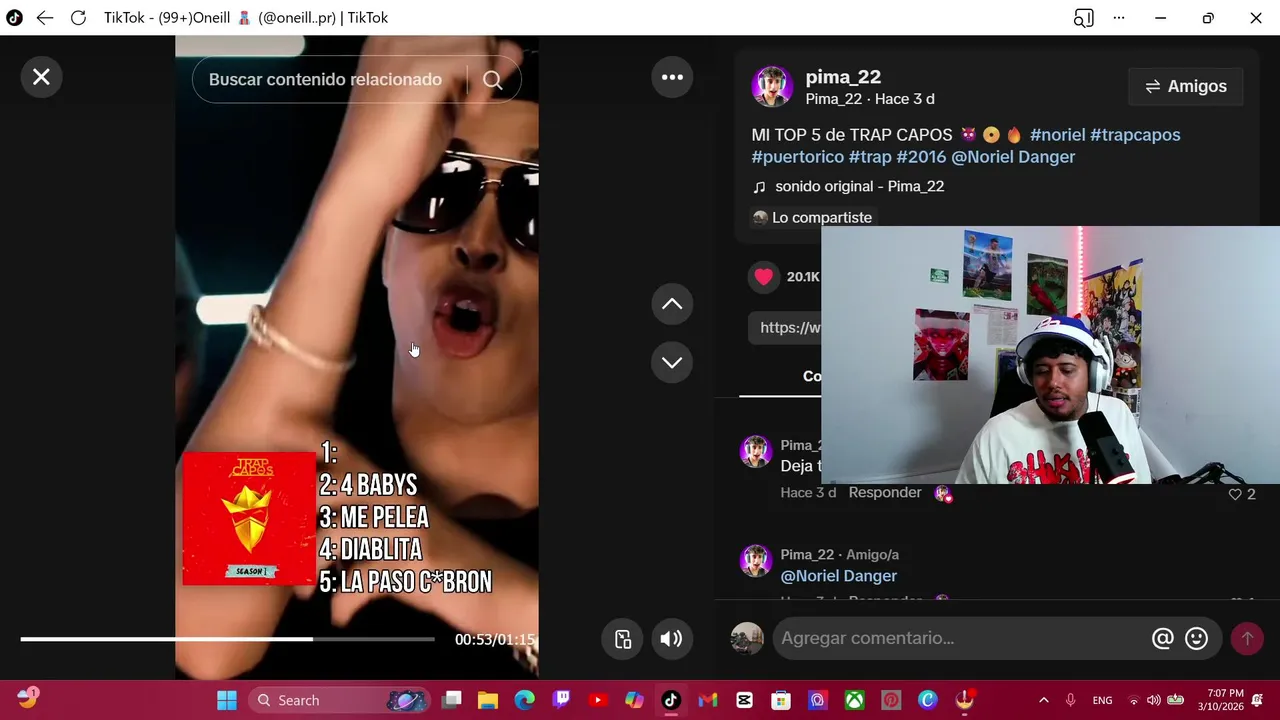
Task: Open the ENG language switcher
Action: coord(1102,700)
